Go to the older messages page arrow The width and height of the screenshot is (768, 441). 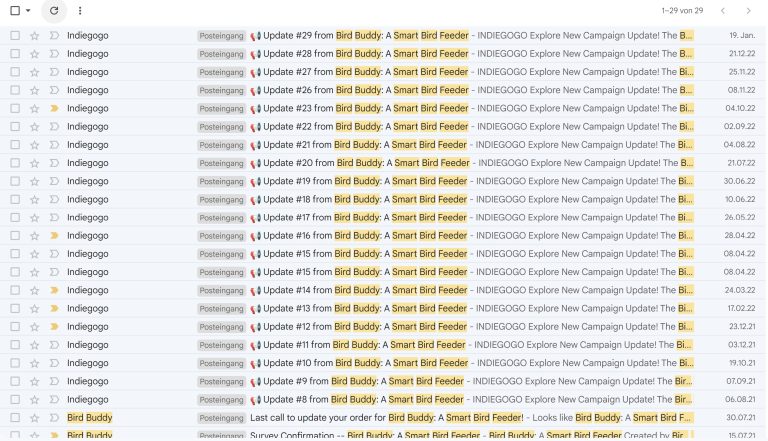coord(748,11)
